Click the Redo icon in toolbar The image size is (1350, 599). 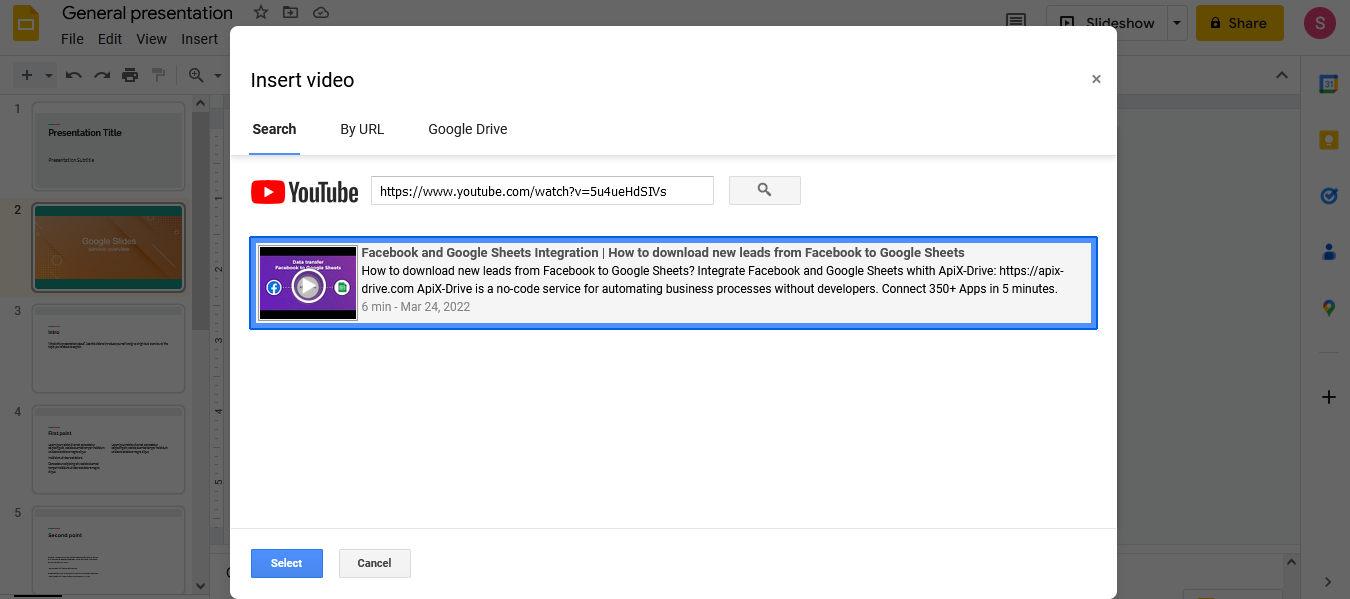[x=101, y=74]
